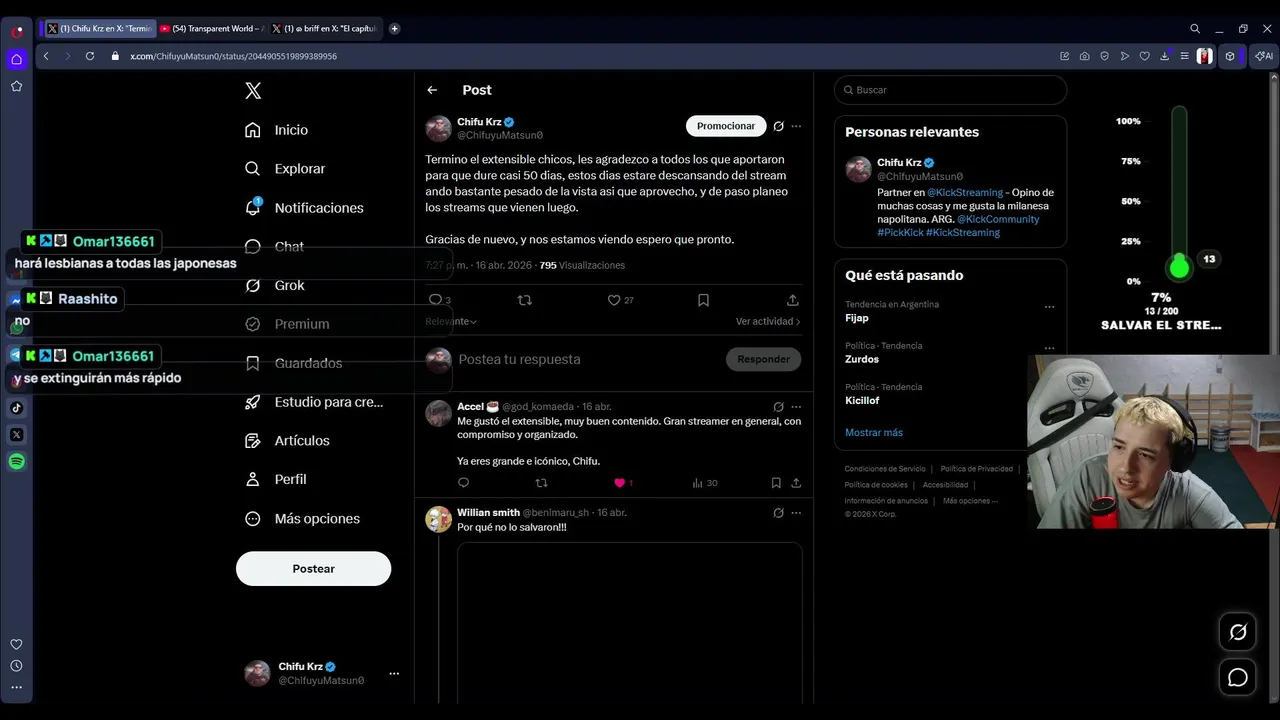Click the snapshot camera icon in address bar

pos(1085,56)
